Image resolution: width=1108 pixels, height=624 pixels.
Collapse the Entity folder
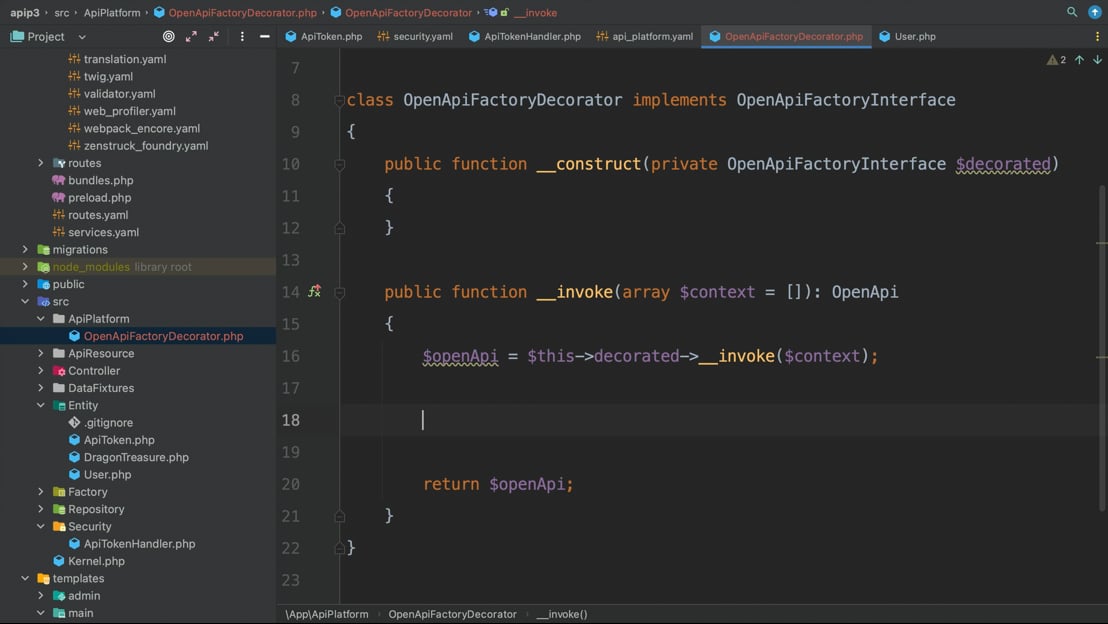coord(40,406)
